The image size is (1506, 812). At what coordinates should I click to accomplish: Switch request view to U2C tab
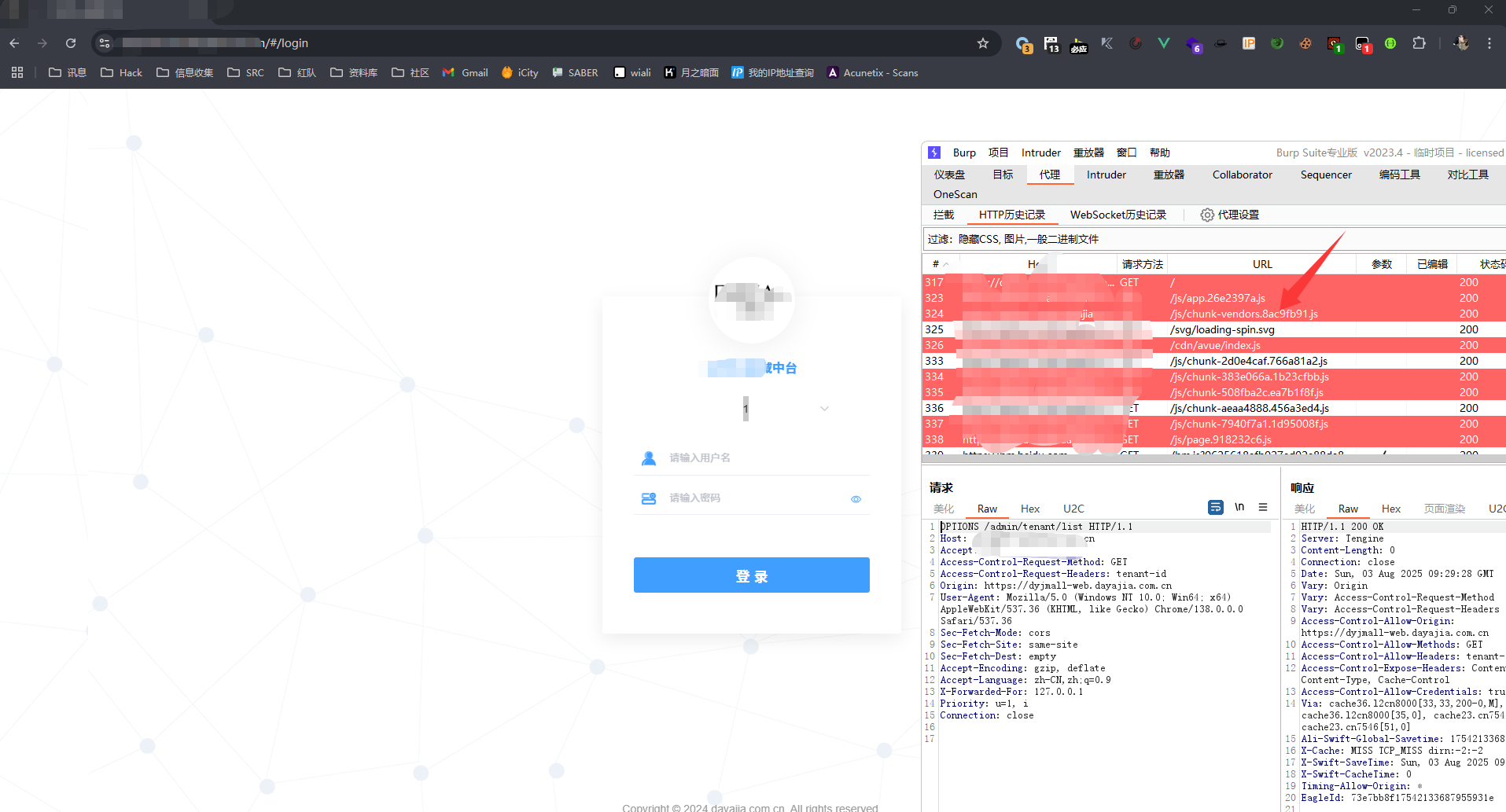click(x=1073, y=509)
